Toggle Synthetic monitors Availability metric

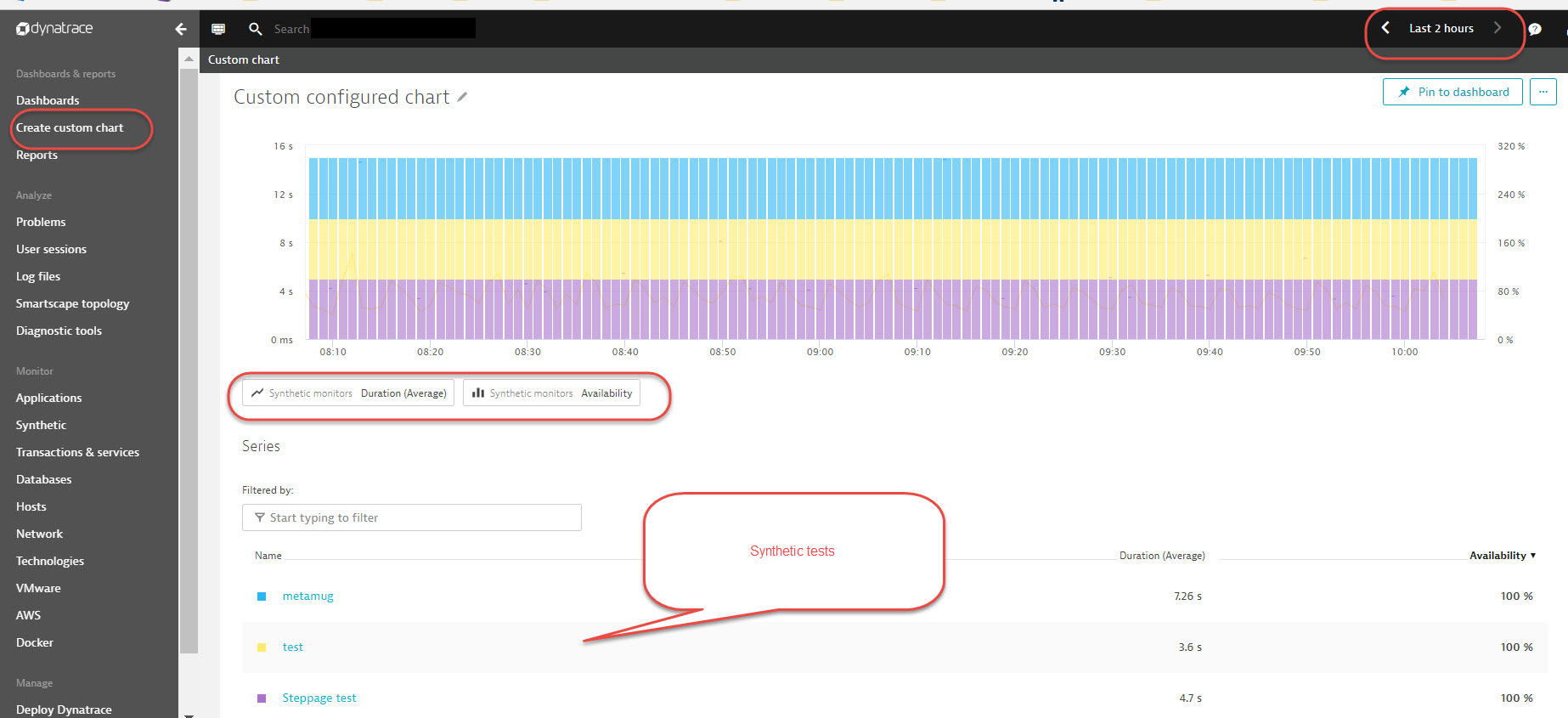[x=552, y=393]
